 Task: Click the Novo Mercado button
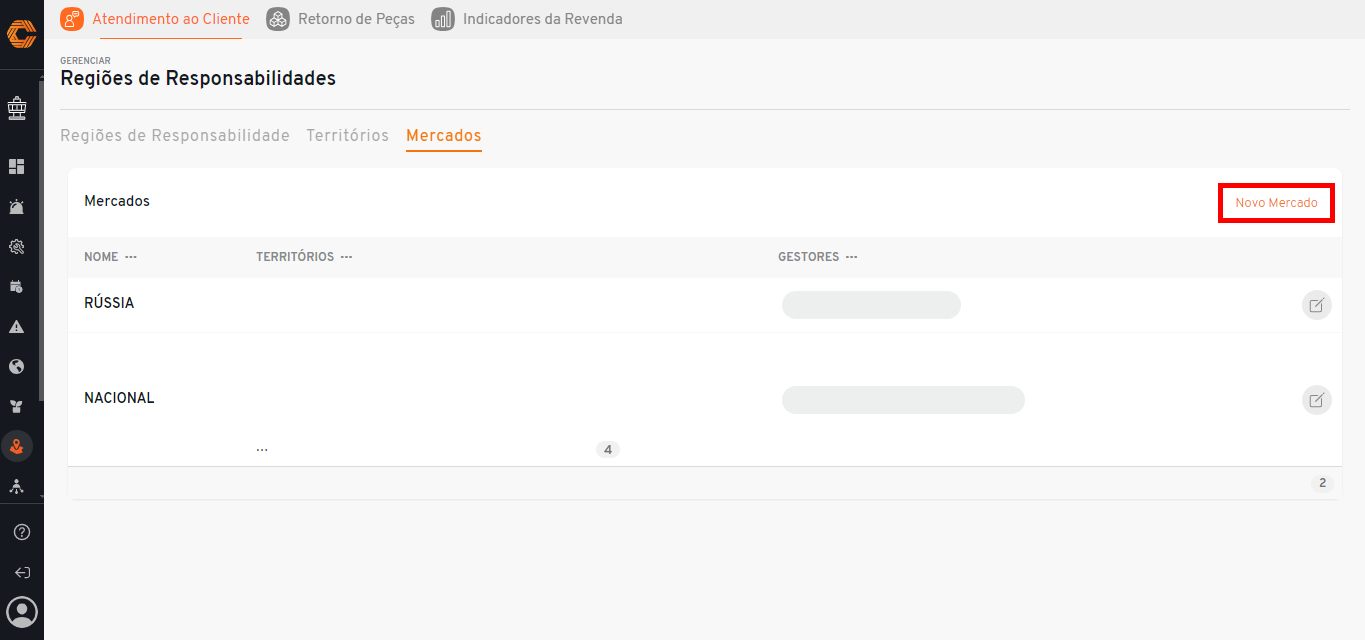pos(1276,203)
